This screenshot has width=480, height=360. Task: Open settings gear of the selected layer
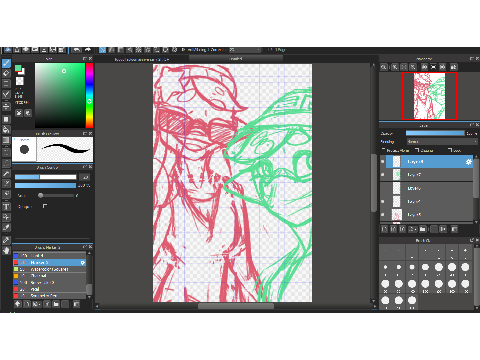[x=469, y=162]
